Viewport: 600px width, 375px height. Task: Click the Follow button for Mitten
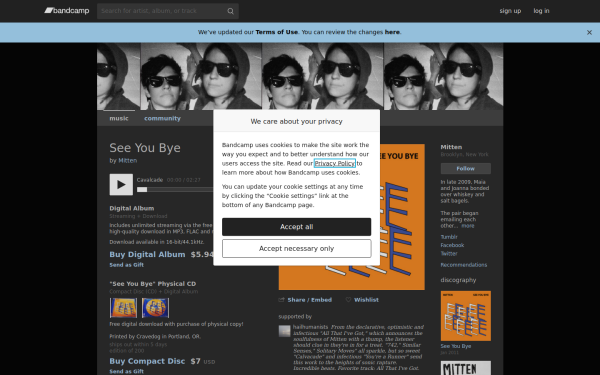(x=466, y=169)
